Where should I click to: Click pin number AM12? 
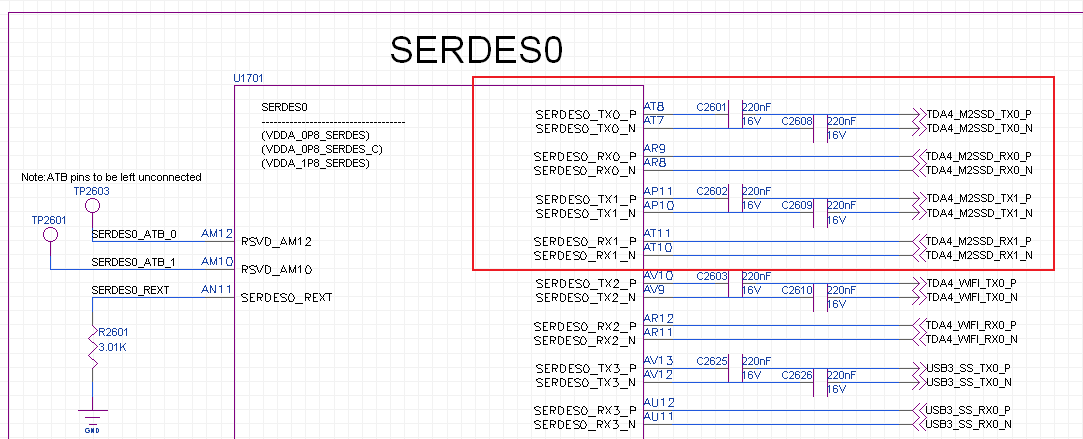click(216, 234)
